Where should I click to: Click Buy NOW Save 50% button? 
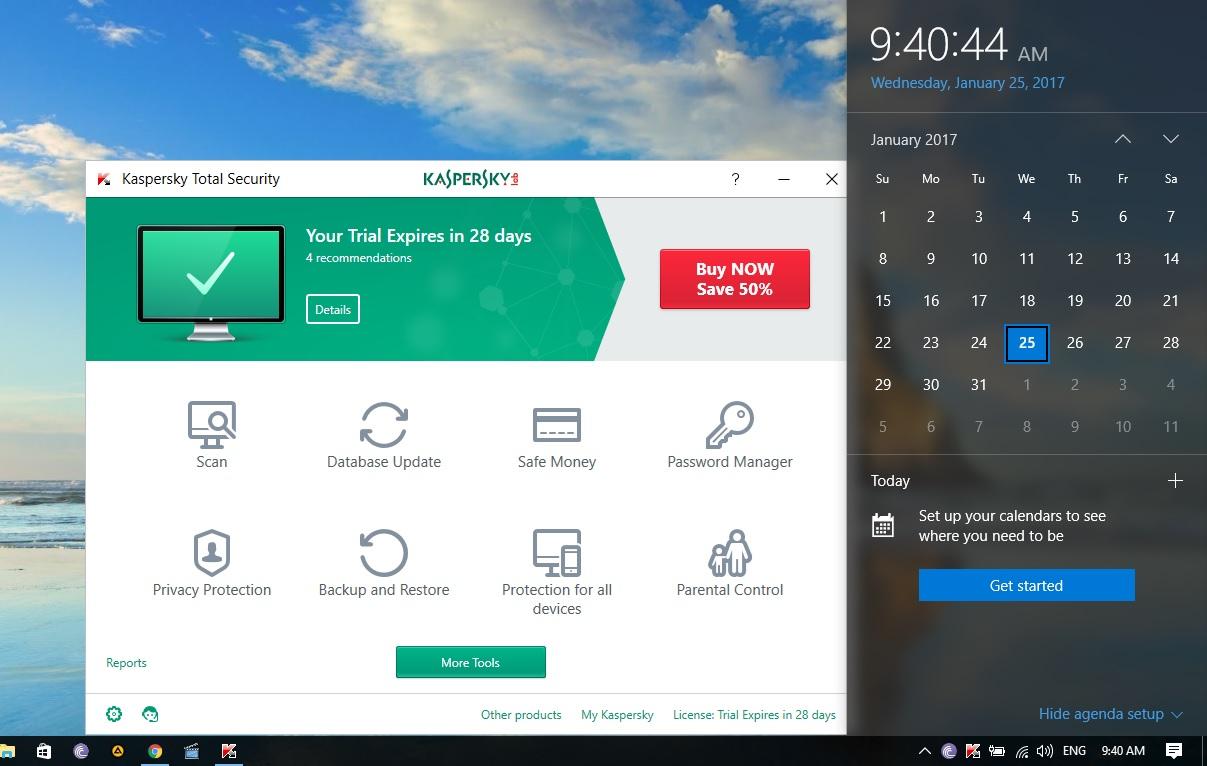[x=735, y=279]
